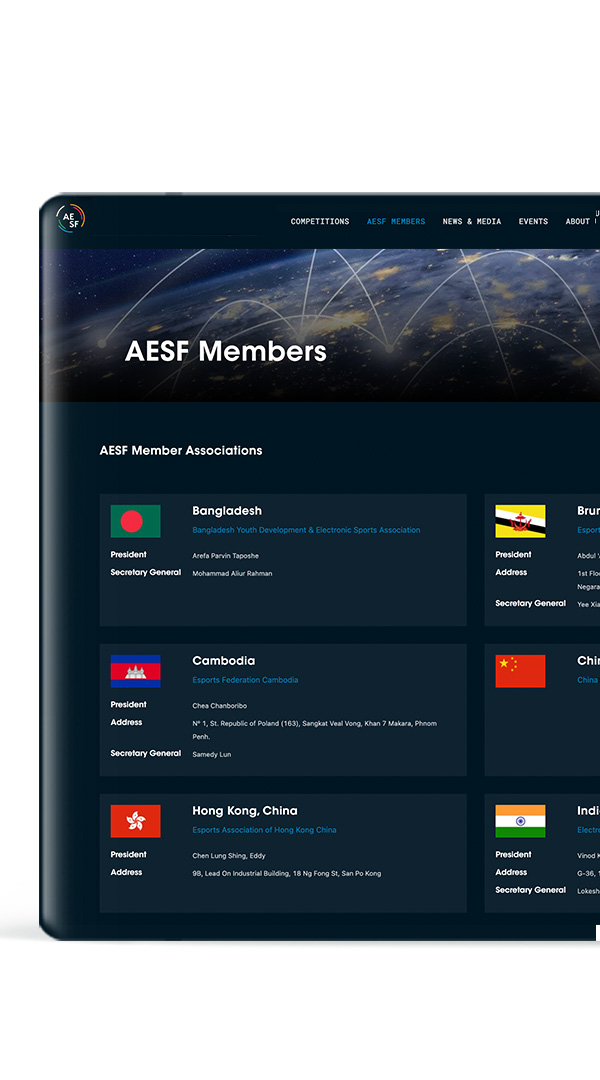Screen dimensions: 600x1080
Task: Select president name Chea Chanboribo
Action: tap(219, 706)
